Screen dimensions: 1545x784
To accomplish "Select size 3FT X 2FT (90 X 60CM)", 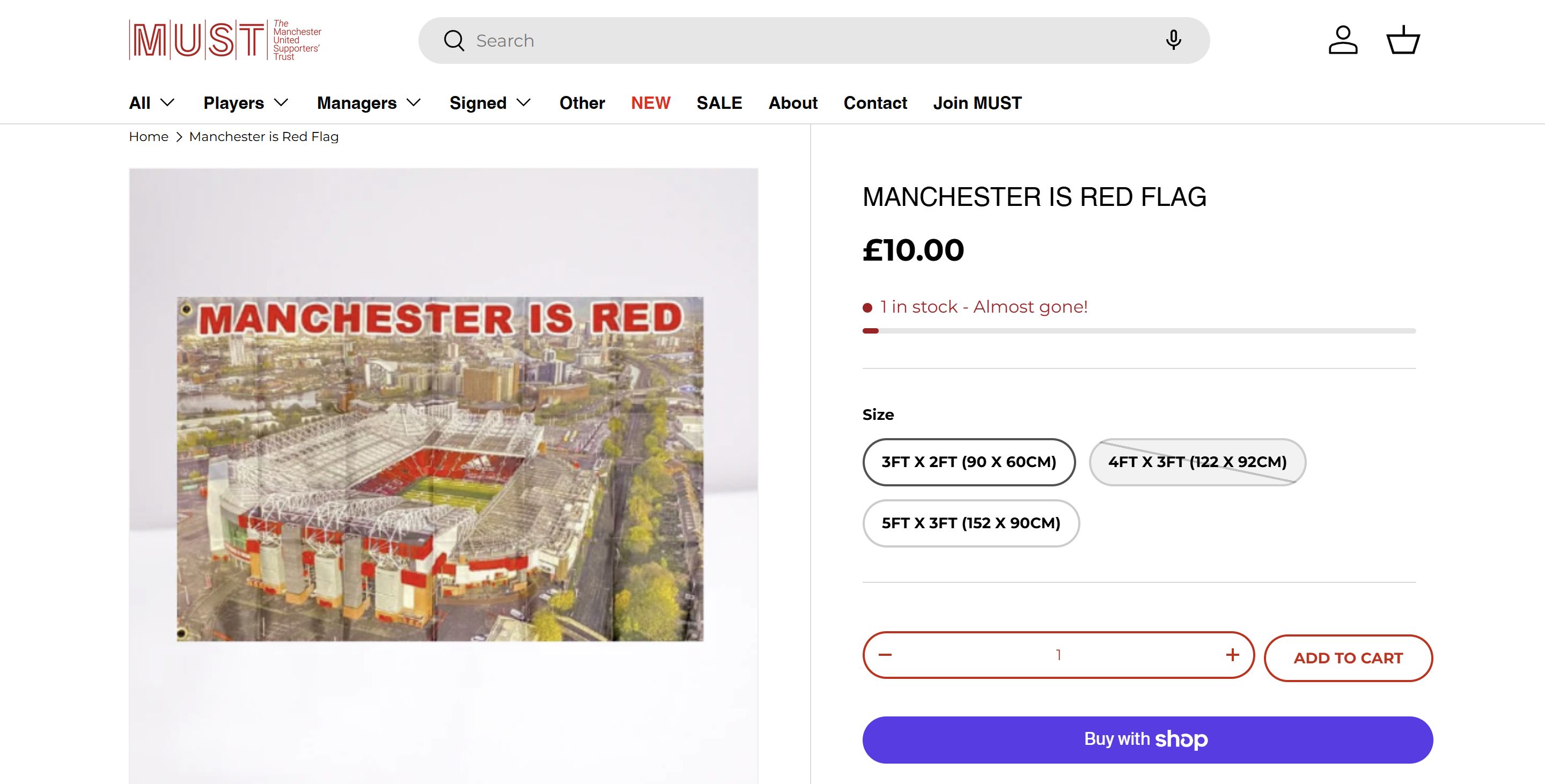I will [x=968, y=462].
